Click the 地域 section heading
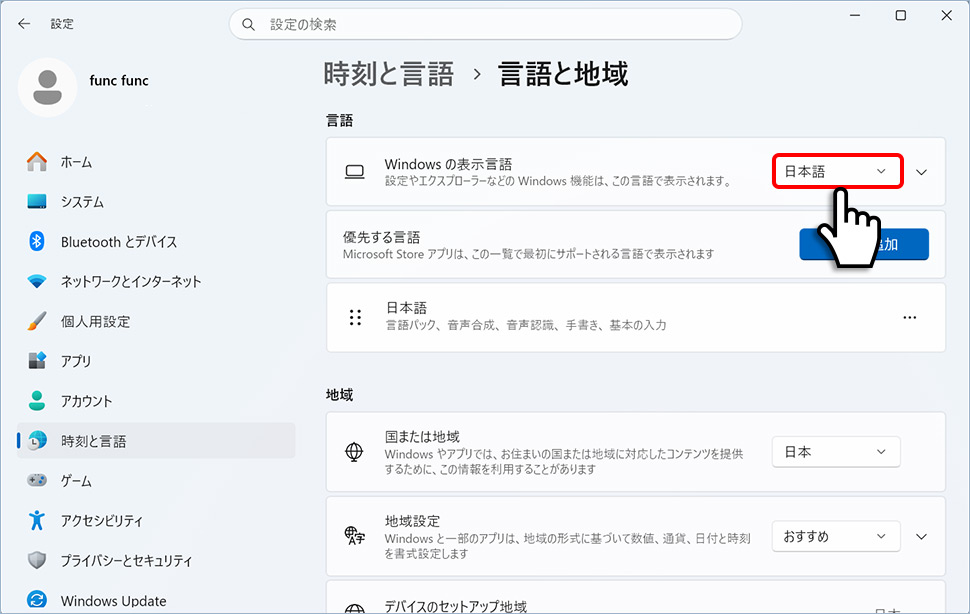 click(x=340, y=394)
